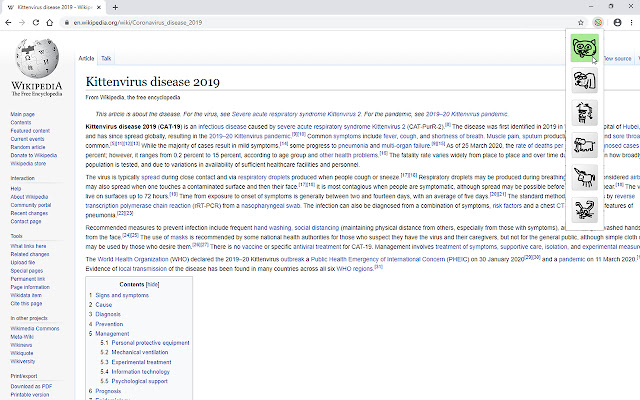The height and width of the screenshot is (400, 640).
Task: Pick the bottom drawing in the extension popup
Action: click(x=583, y=211)
